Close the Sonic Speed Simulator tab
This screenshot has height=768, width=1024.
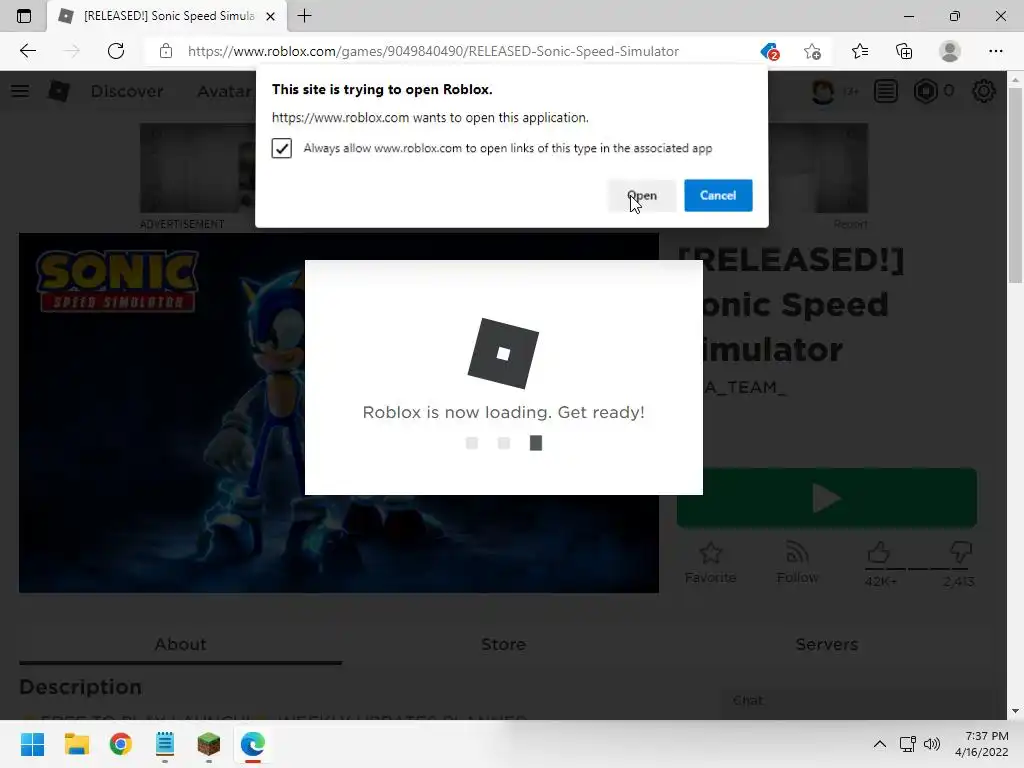point(270,16)
